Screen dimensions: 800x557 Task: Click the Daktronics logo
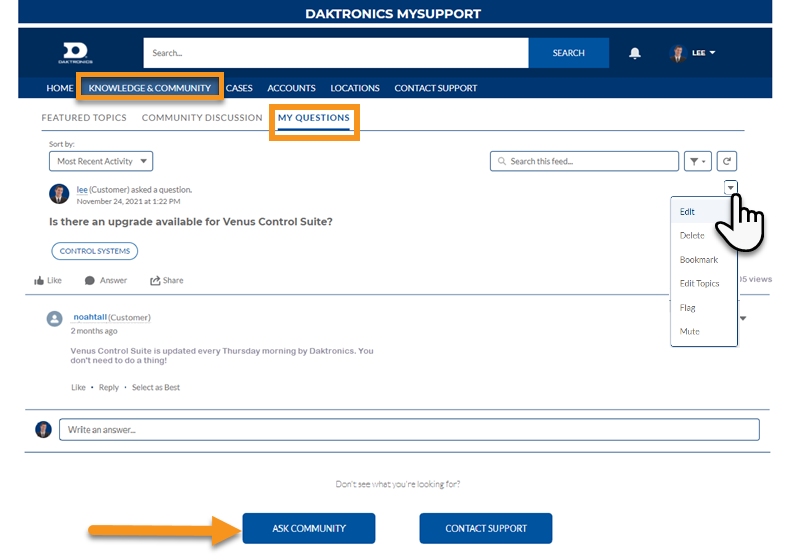pyautogui.click(x=76, y=53)
